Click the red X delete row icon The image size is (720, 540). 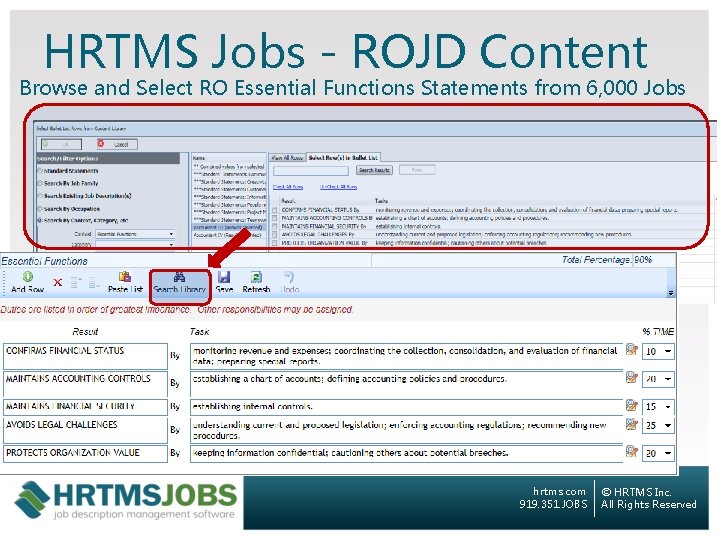[x=57, y=282]
